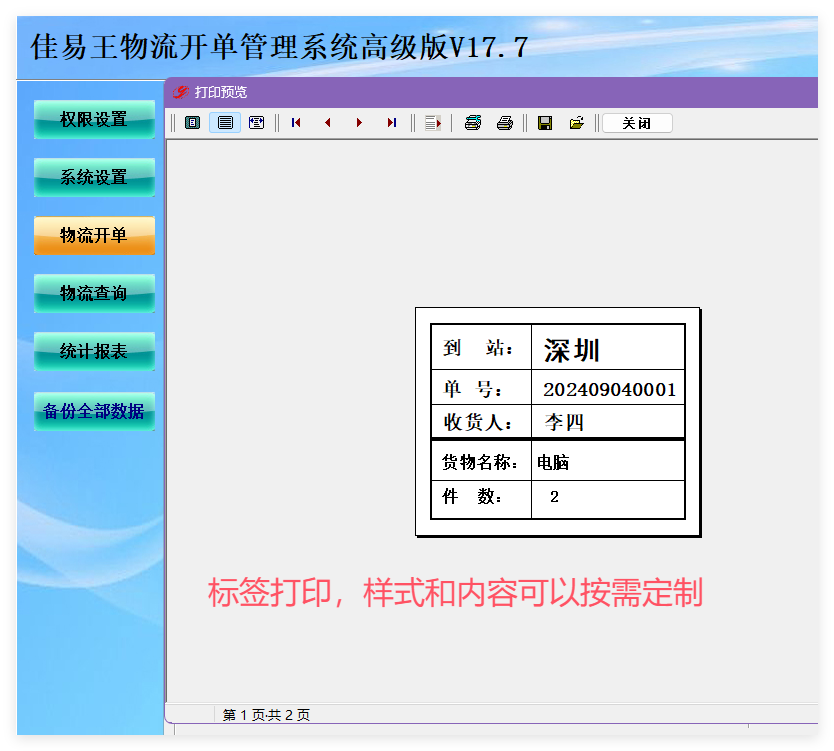Go to the next page
The height and width of the screenshot is (751, 834).
(360, 123)
